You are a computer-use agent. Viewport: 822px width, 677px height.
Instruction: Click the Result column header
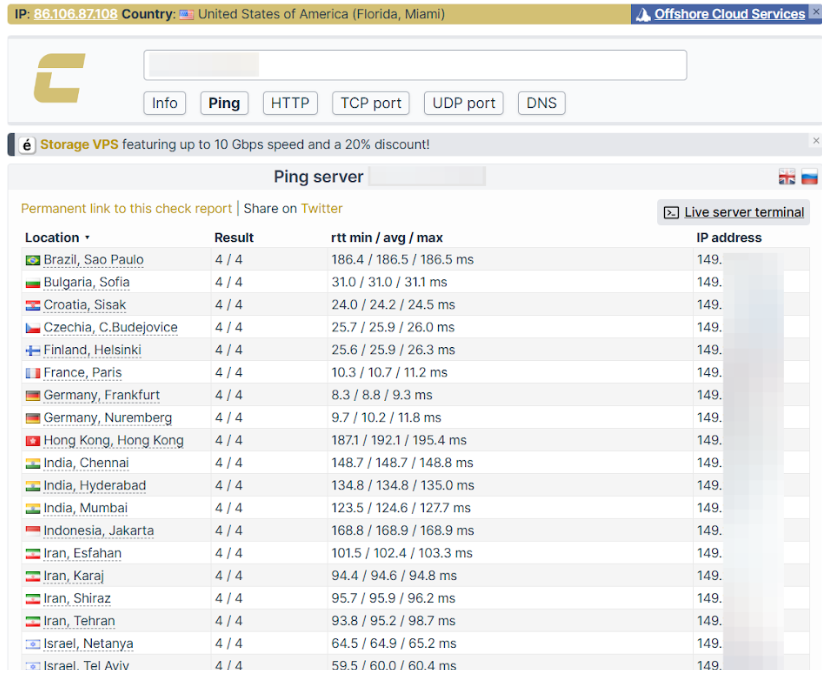point(234,238)
